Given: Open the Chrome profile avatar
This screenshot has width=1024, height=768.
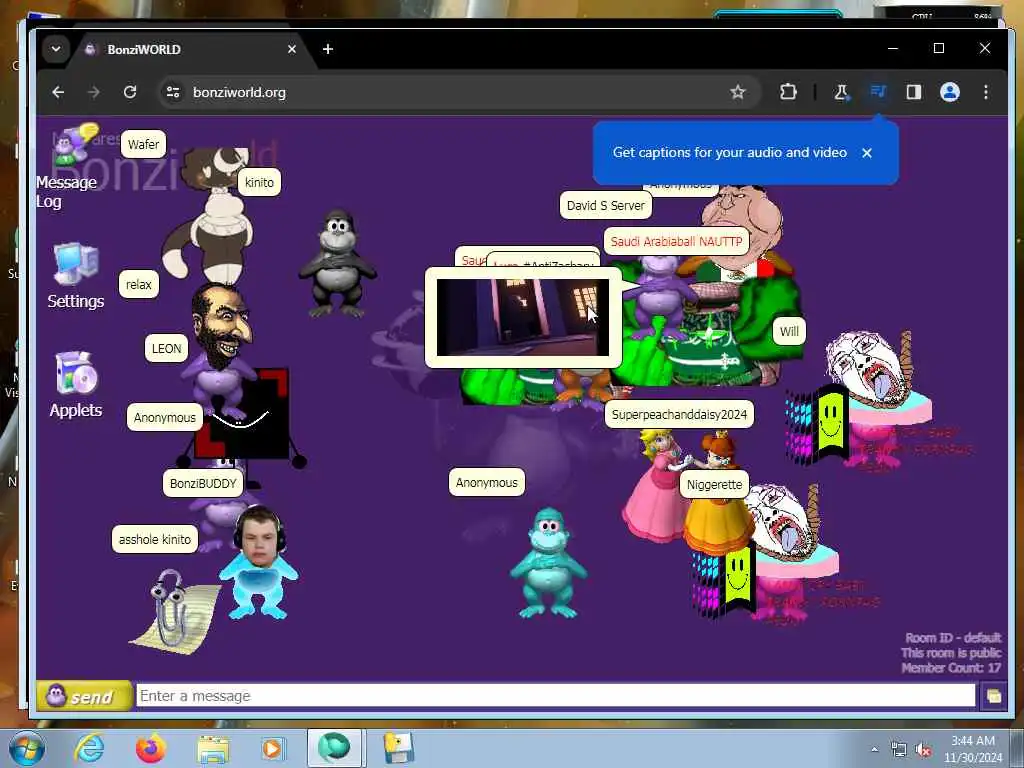Looking at the screenshot, I should [x=950, y=92].
